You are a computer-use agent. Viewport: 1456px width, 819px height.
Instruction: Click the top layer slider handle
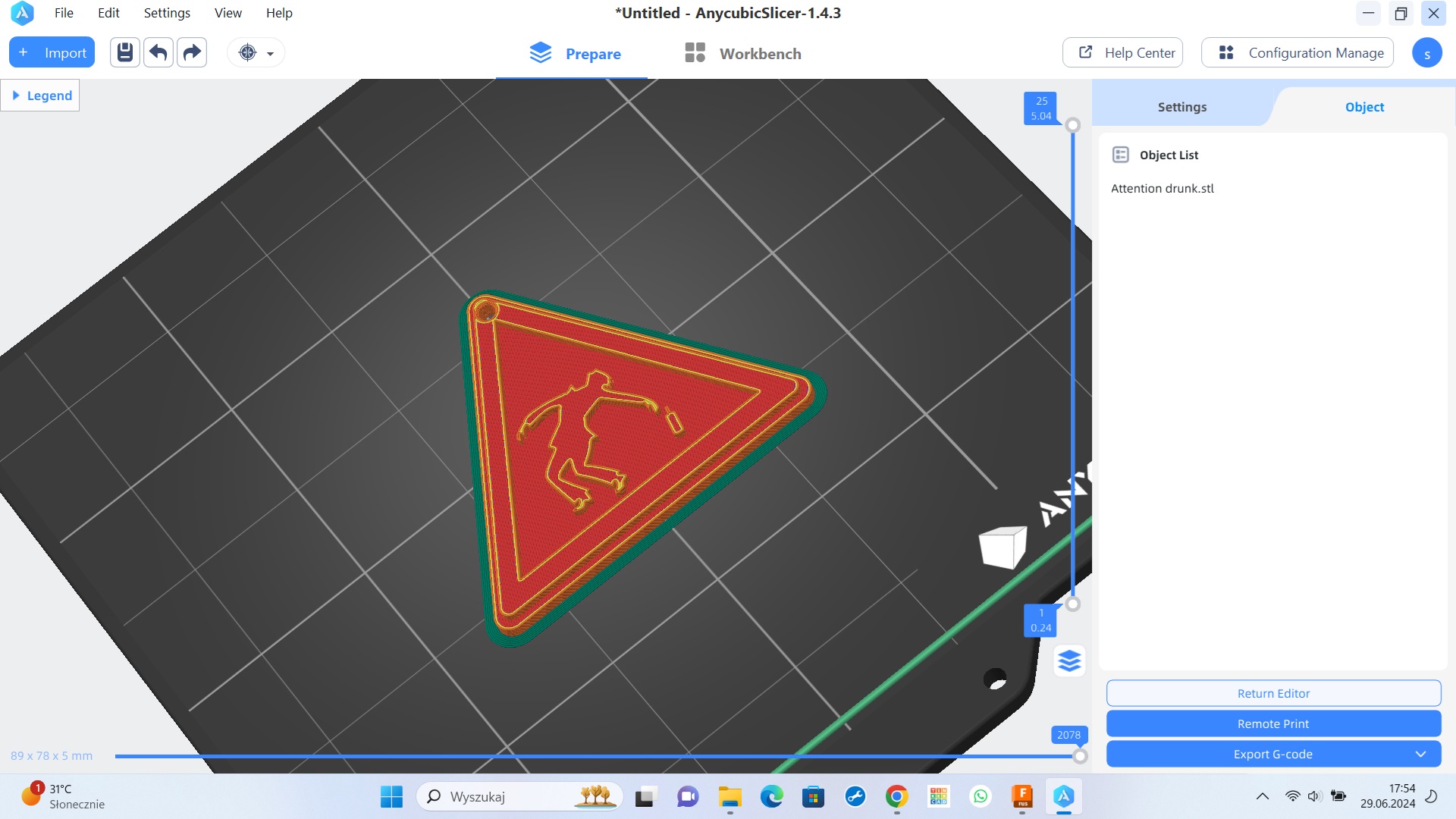(1072, 125)
